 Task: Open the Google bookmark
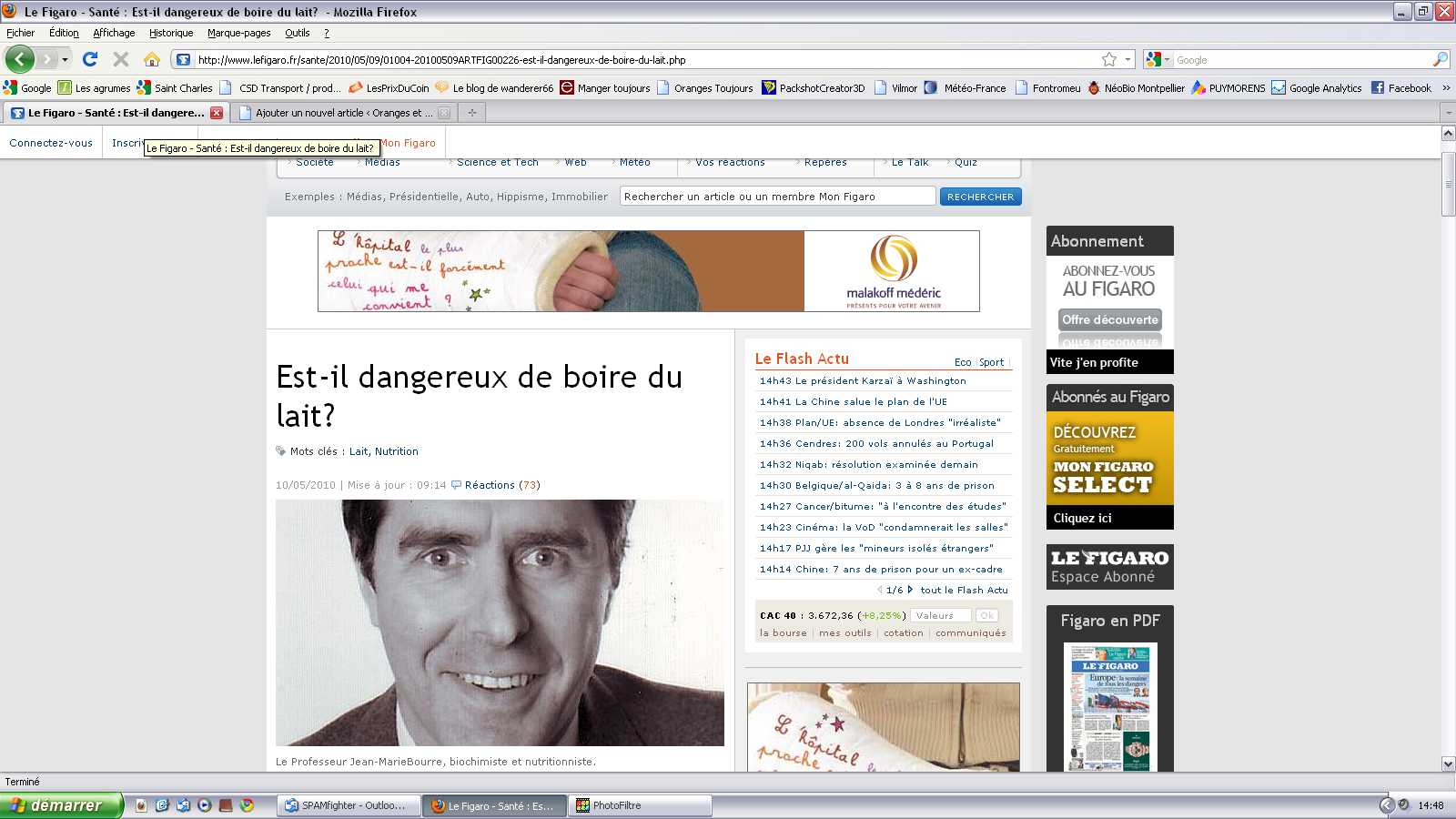click(27, 88)
